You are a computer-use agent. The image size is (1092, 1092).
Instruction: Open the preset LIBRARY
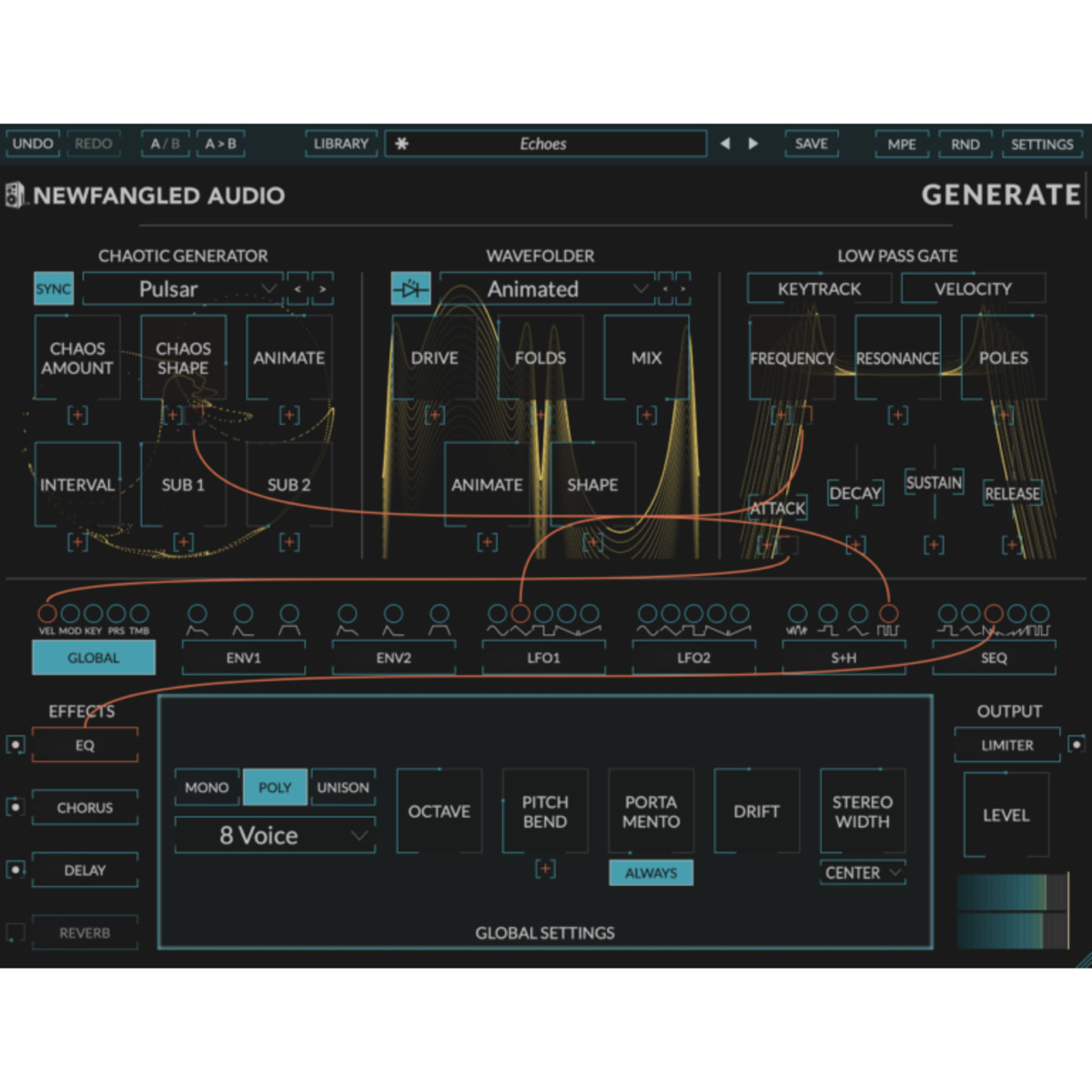(340, 143)
